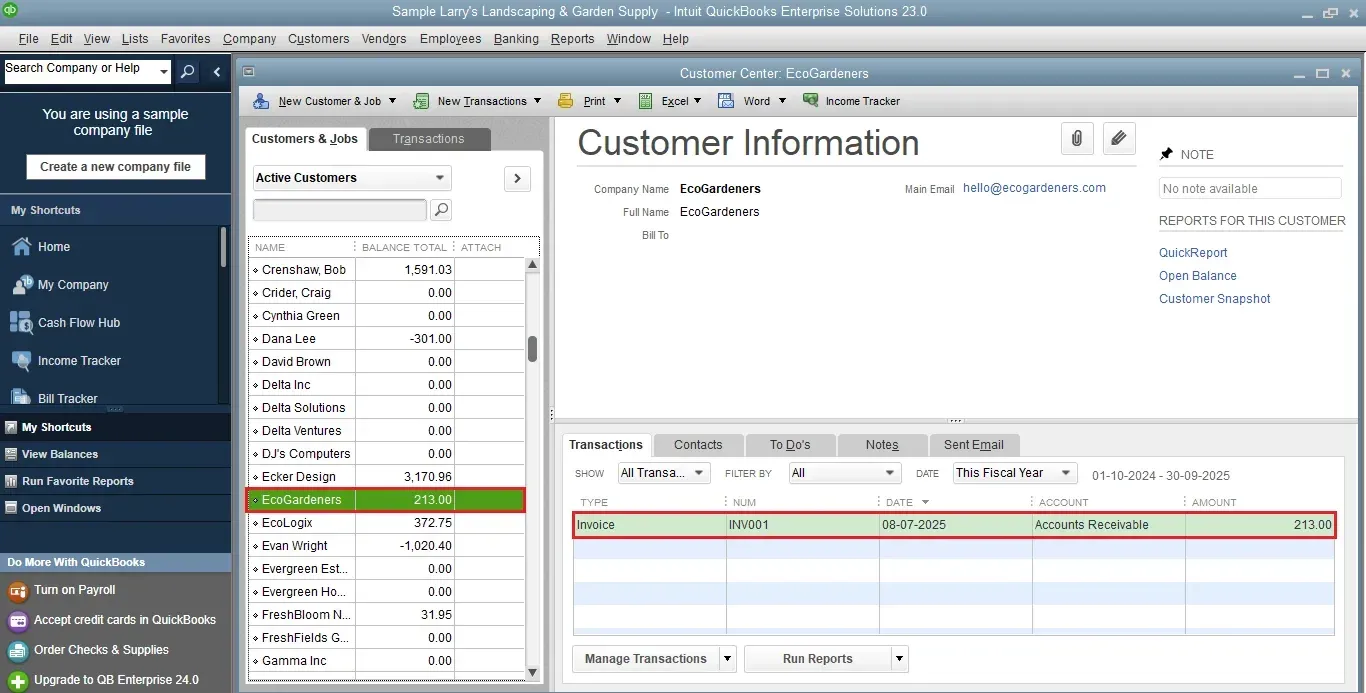Open the Lists menu

(x=135, y=39)
